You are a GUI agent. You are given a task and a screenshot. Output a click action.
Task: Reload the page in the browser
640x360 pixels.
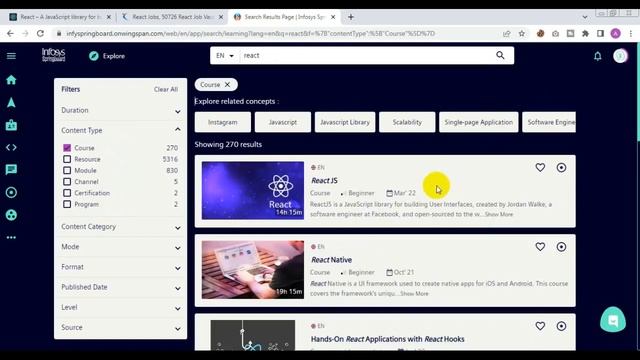40,33
